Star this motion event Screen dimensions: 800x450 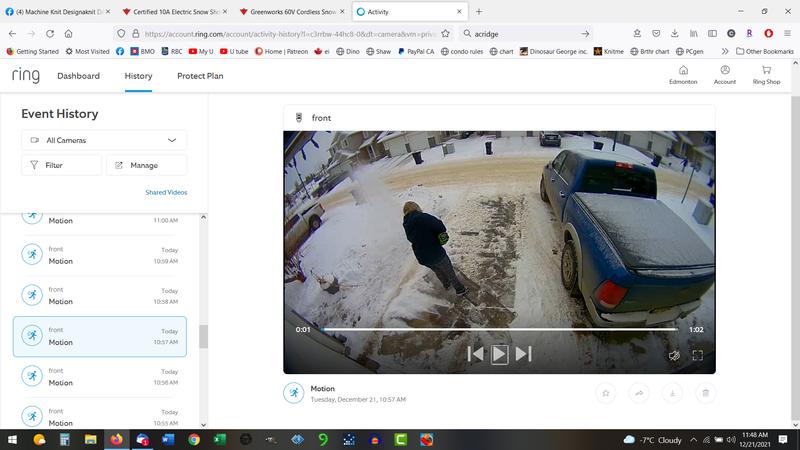606,393
